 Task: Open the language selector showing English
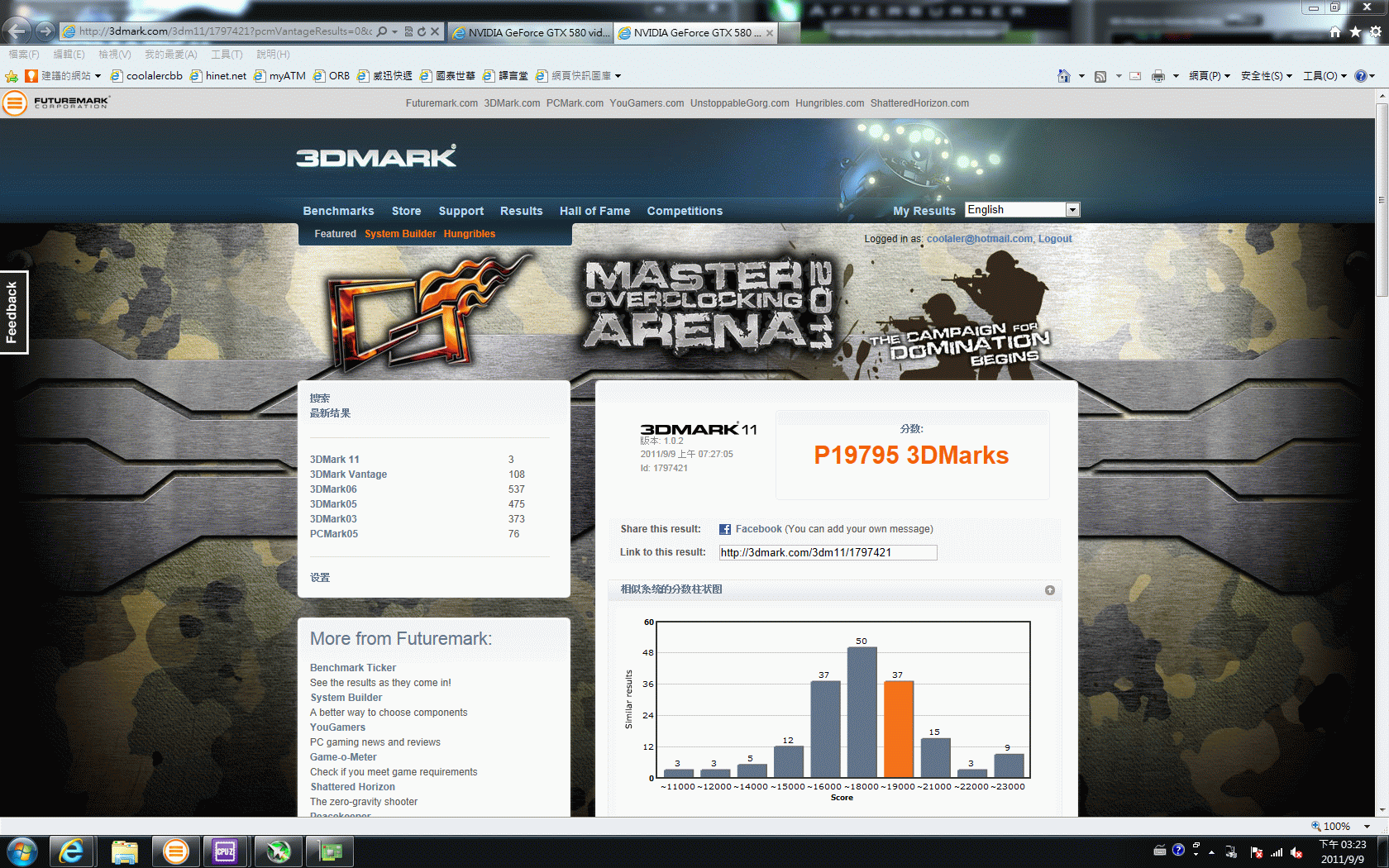[x=1023, y=210]
